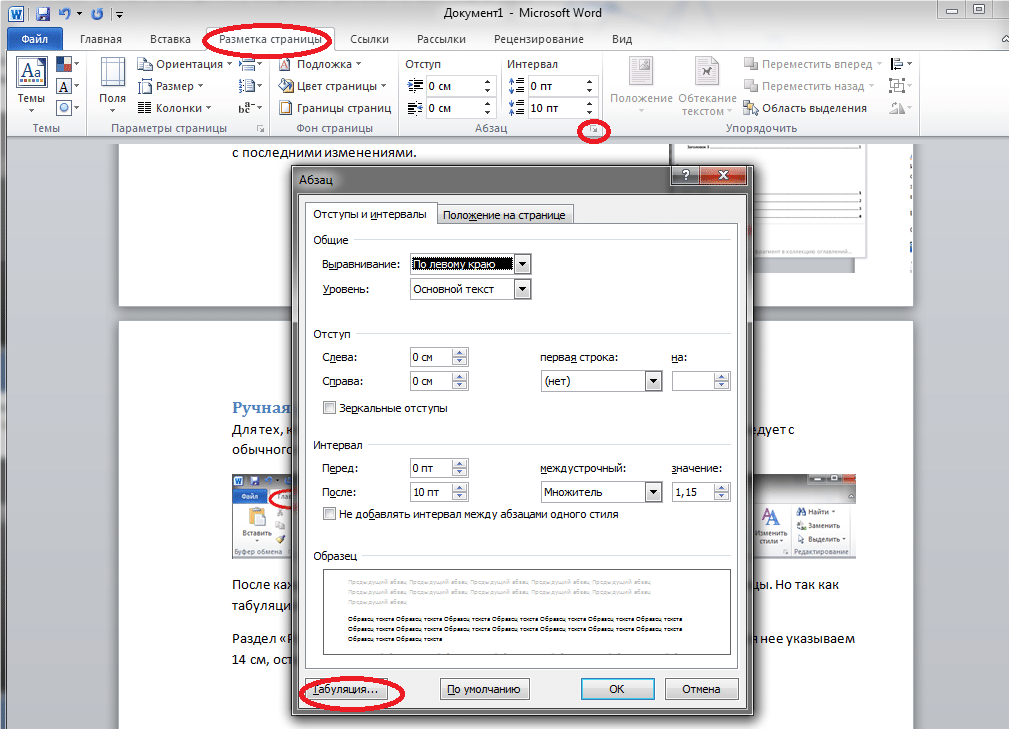Open the Поля margins button

112,85
